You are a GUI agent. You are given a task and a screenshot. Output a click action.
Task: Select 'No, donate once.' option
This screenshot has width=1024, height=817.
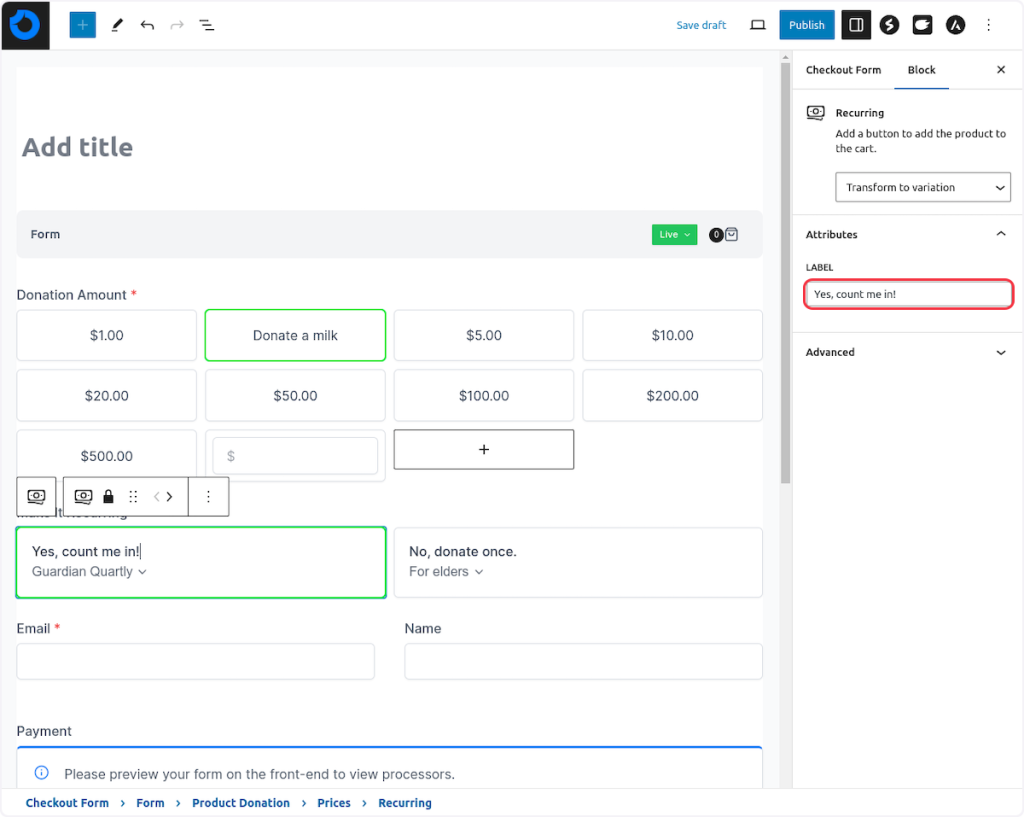(578, 562)
